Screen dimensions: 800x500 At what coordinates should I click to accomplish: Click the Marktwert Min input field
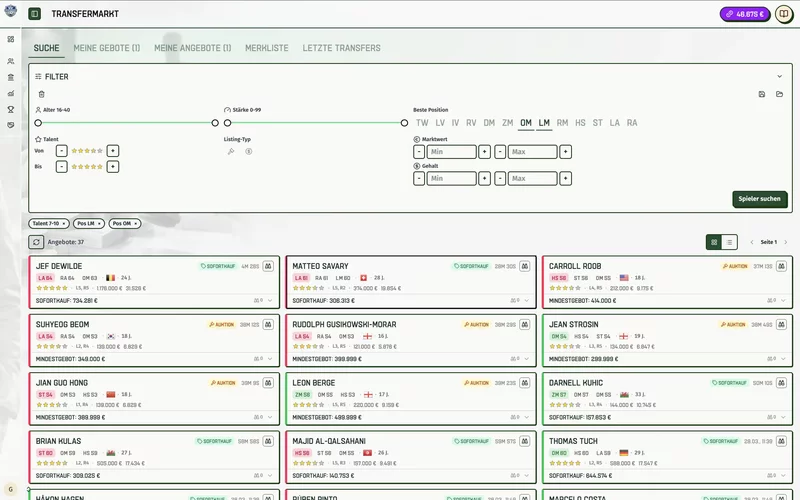pyautogui.click(x=452, y=151)
